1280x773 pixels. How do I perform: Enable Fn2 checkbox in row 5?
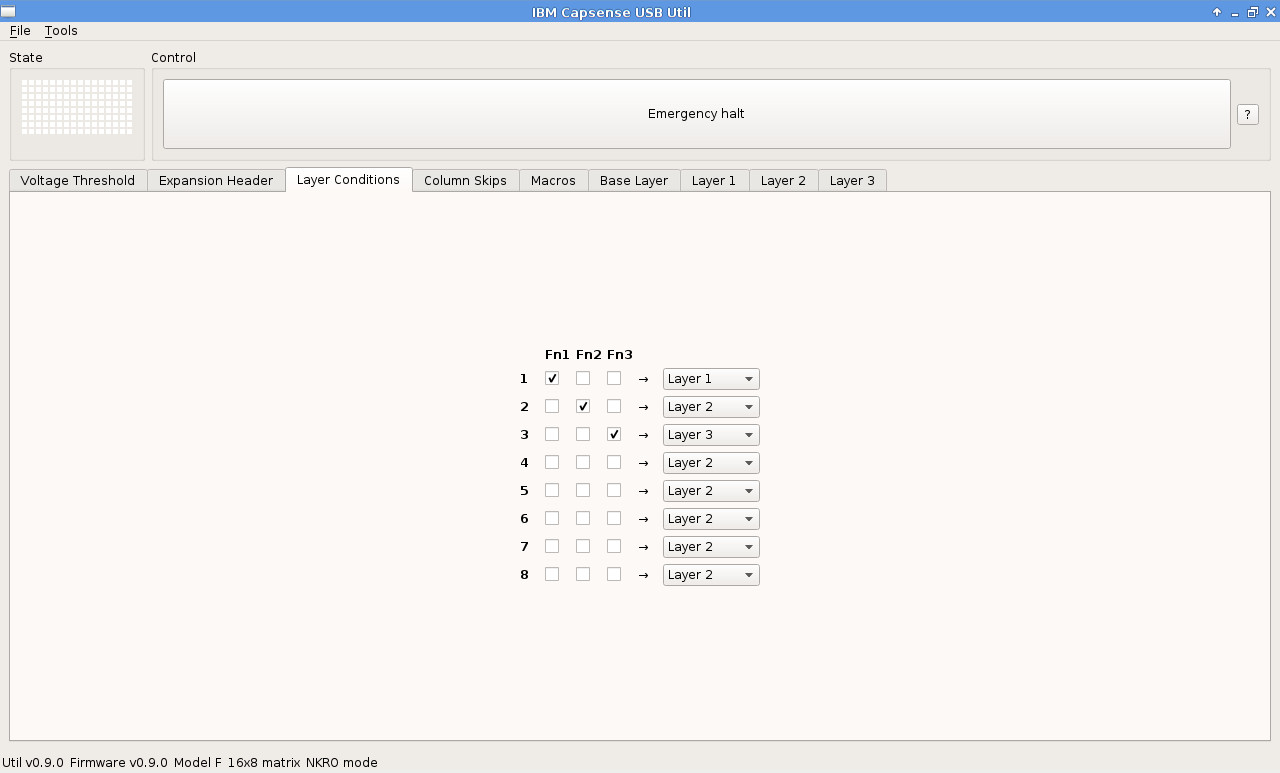coord(583,491)
